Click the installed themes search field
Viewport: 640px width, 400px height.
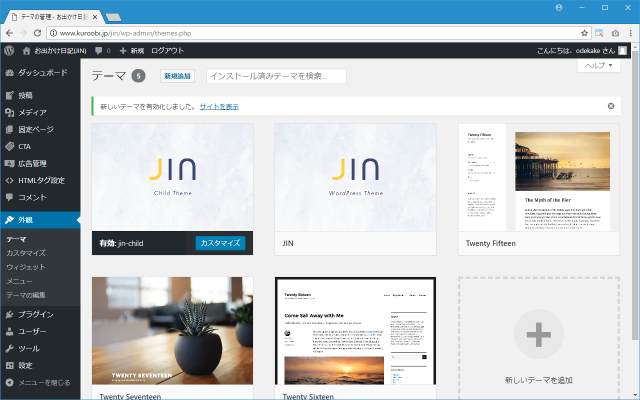[276, 76]
